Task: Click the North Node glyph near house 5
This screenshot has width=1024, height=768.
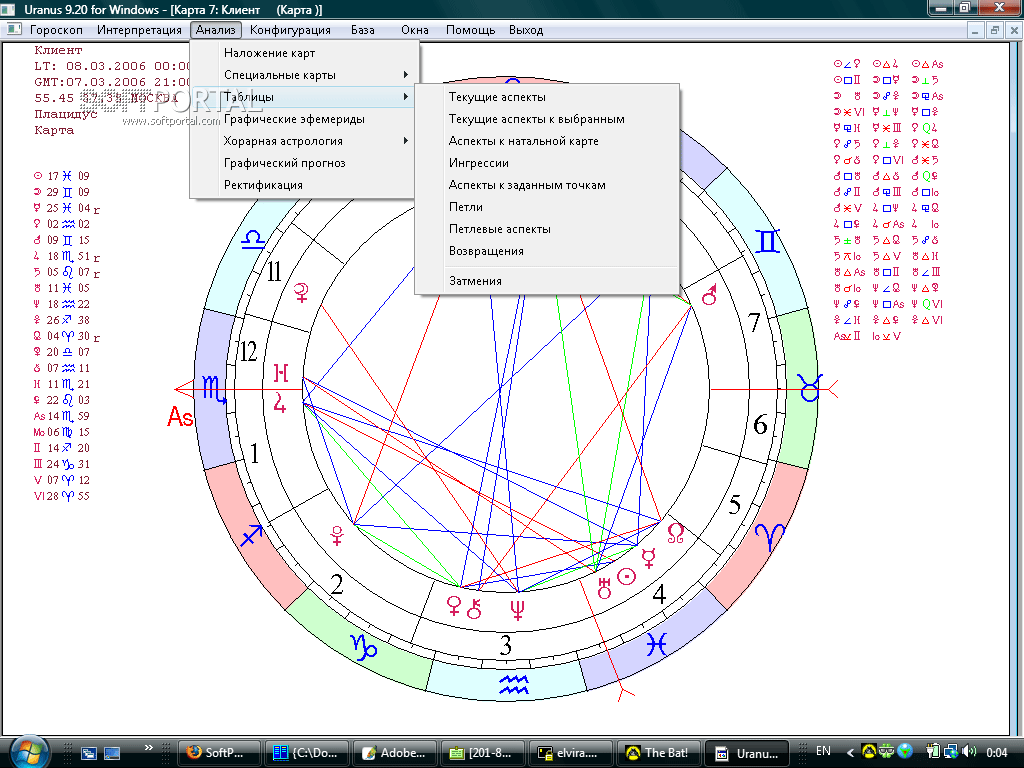Action: click(x=675, y=533)
